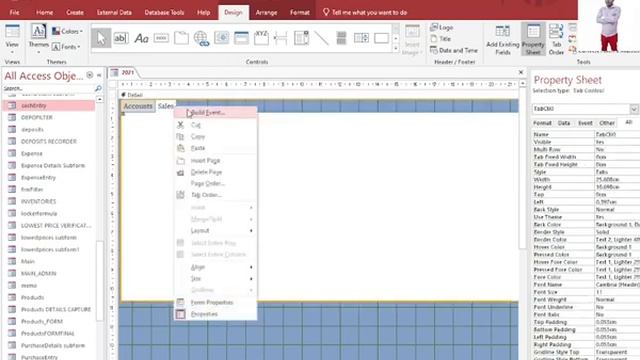Click the Search box in navigation pane
This screenshot has width=640, height=360.
pos(48,88)
